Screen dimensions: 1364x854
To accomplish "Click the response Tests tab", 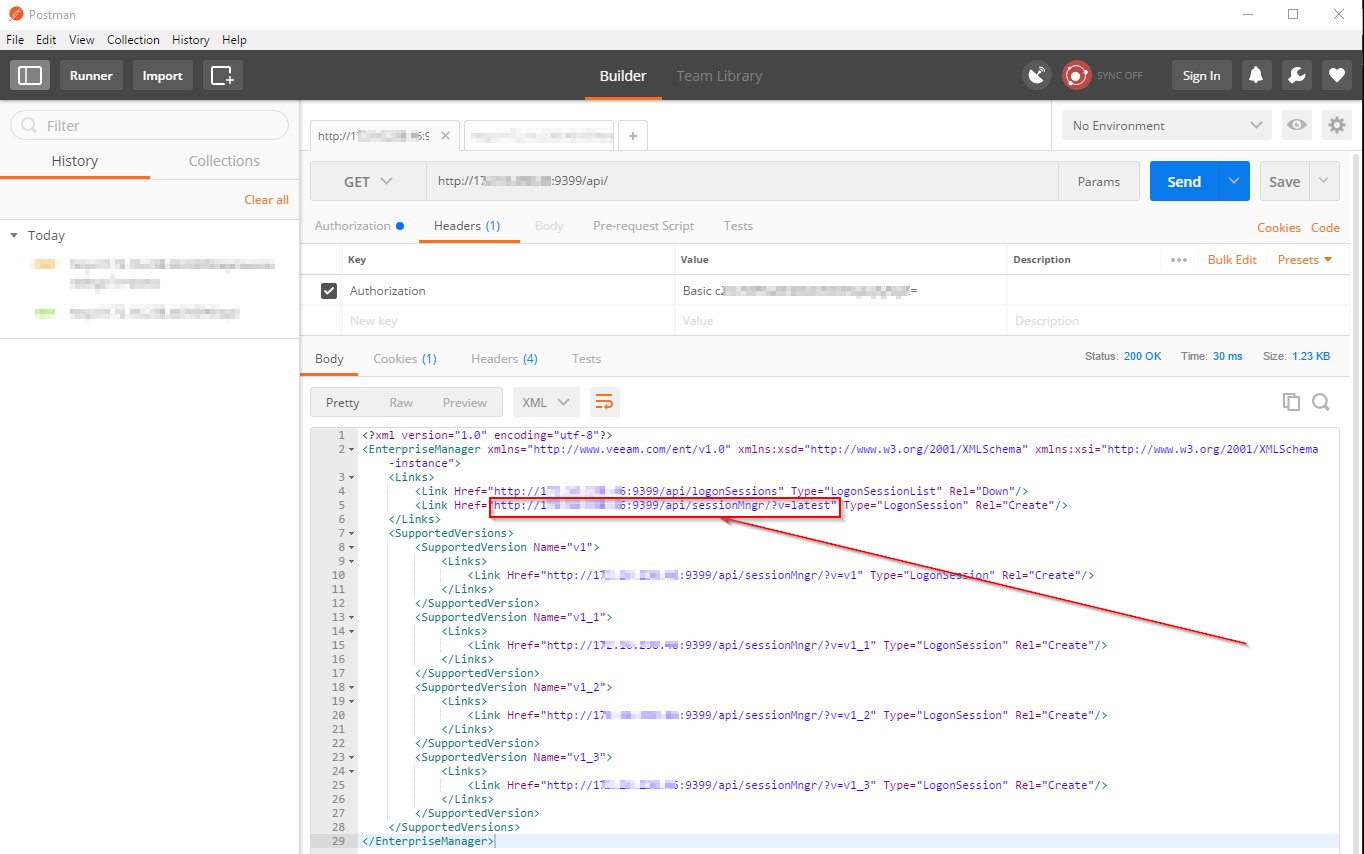I will [x=586, y=359].
